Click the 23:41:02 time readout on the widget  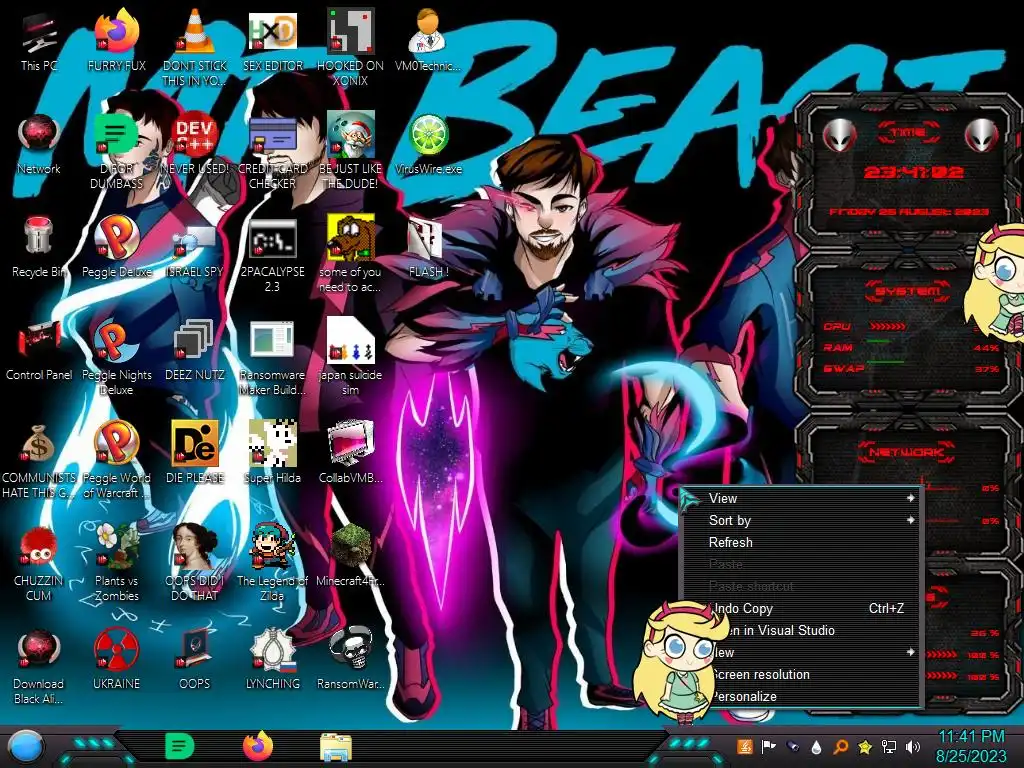point(913,172)
